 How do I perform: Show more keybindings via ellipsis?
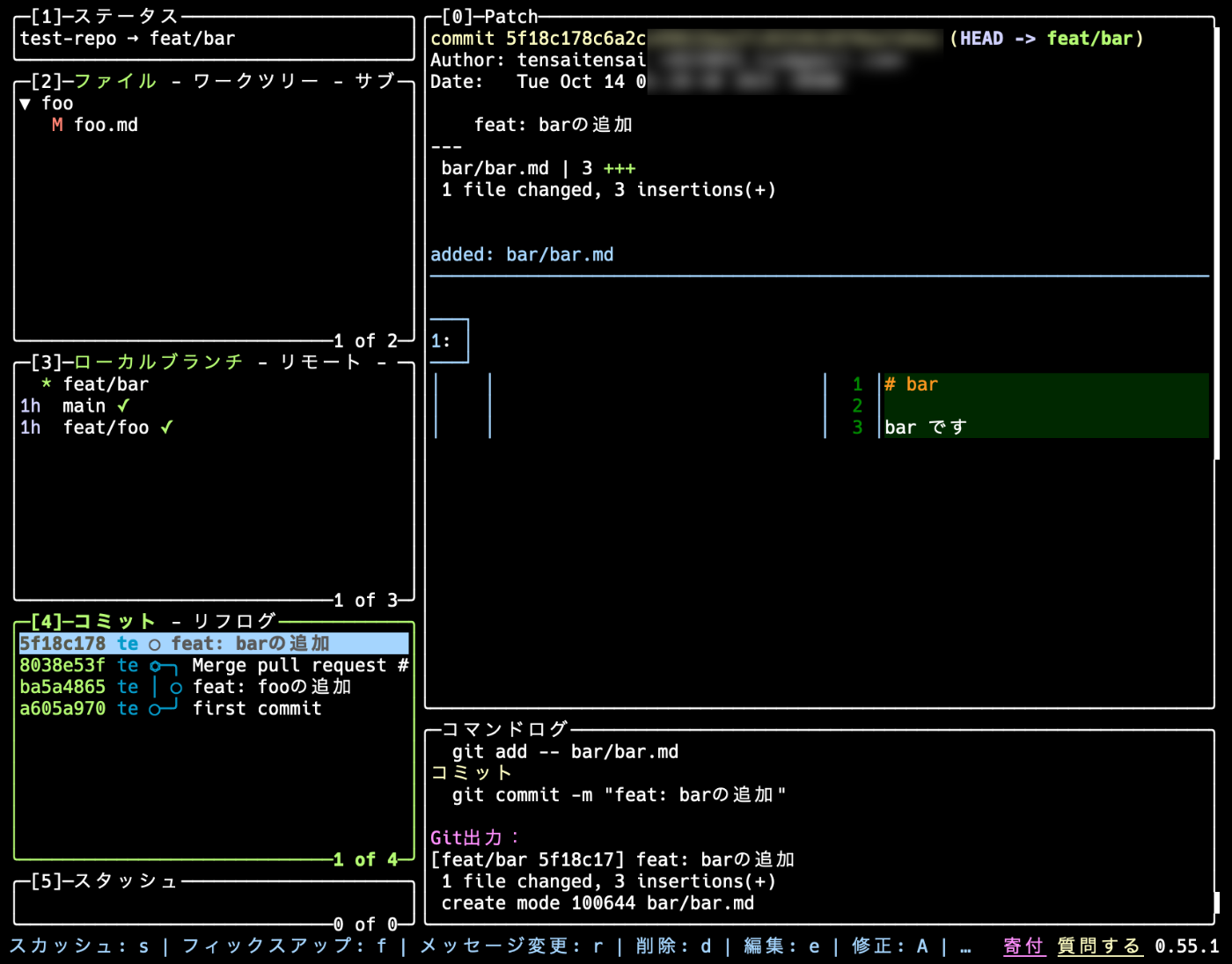965,948
